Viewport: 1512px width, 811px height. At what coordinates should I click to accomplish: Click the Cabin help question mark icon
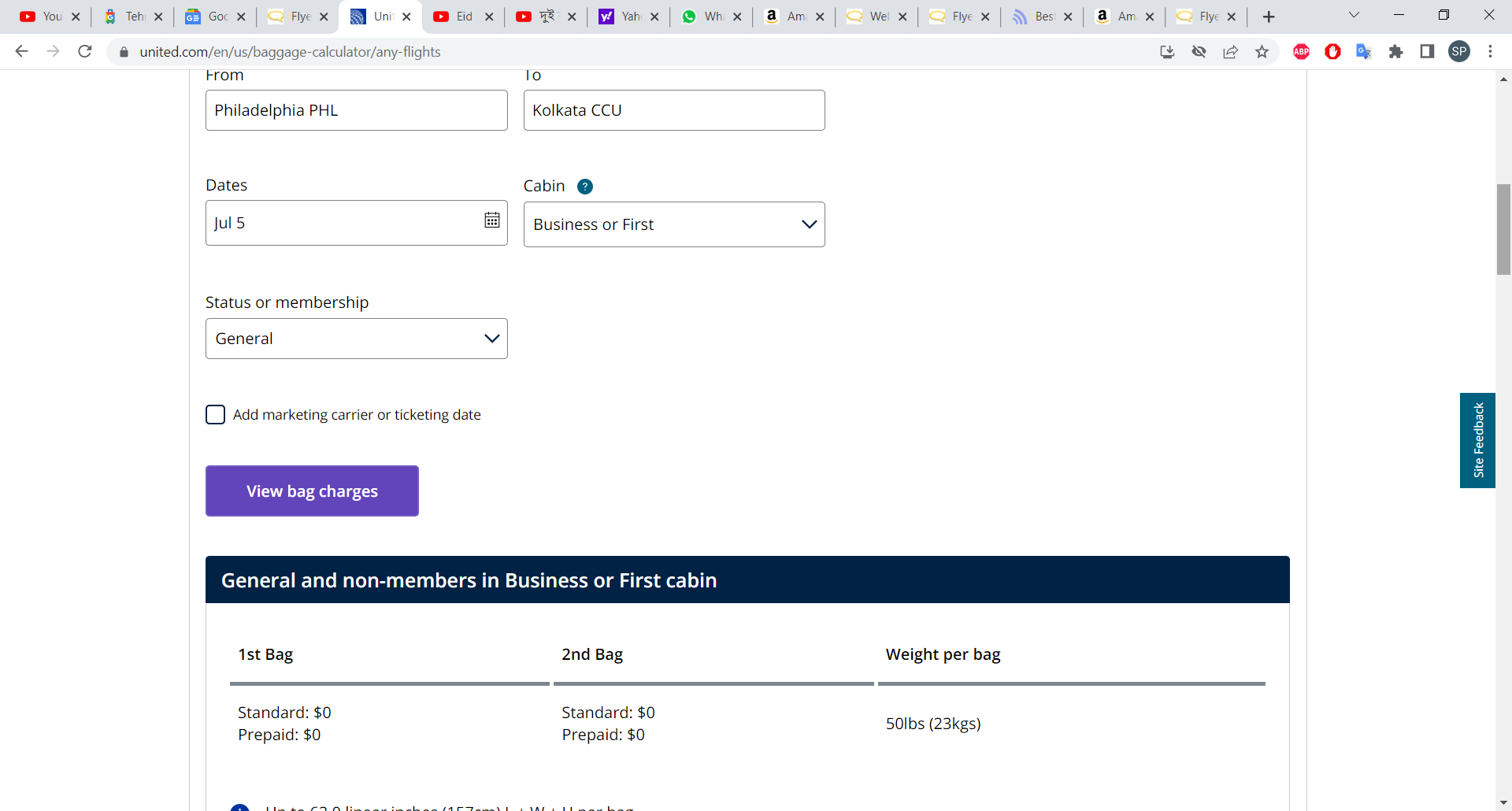click(585, 187)
